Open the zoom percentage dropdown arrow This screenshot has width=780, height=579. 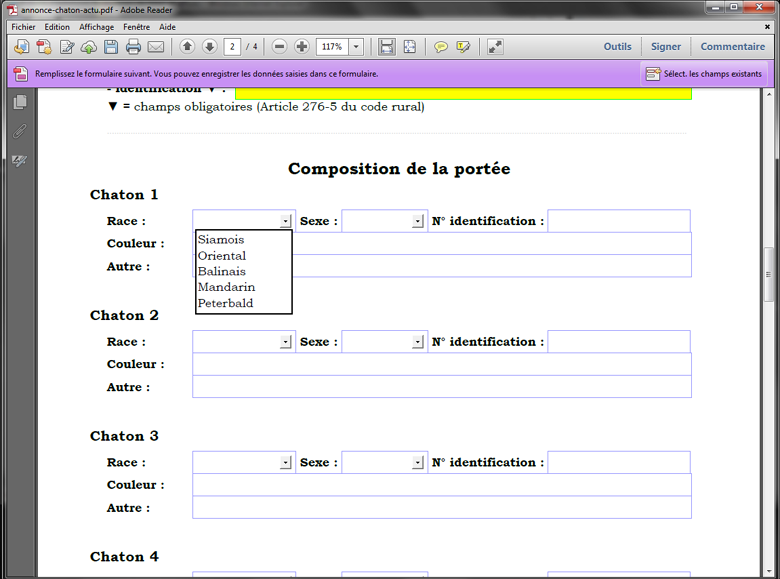[356, 47]
